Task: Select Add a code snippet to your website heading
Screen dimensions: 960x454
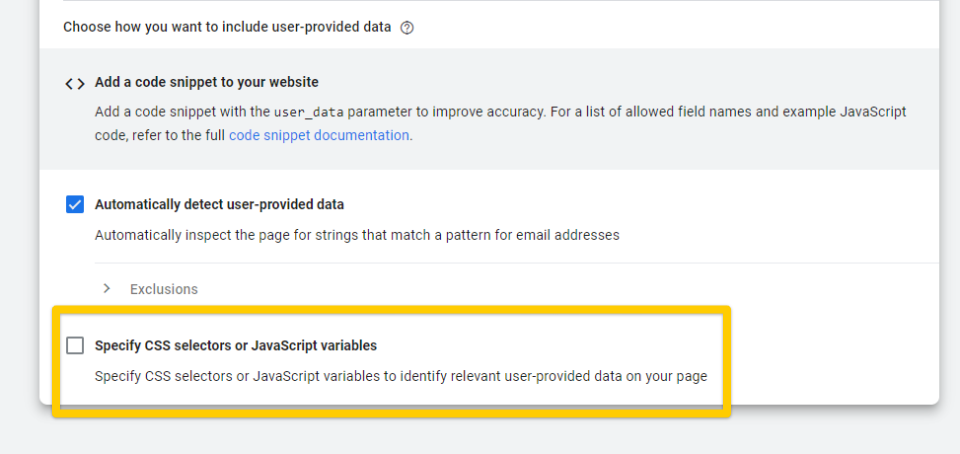Action: tap(206, 82)
